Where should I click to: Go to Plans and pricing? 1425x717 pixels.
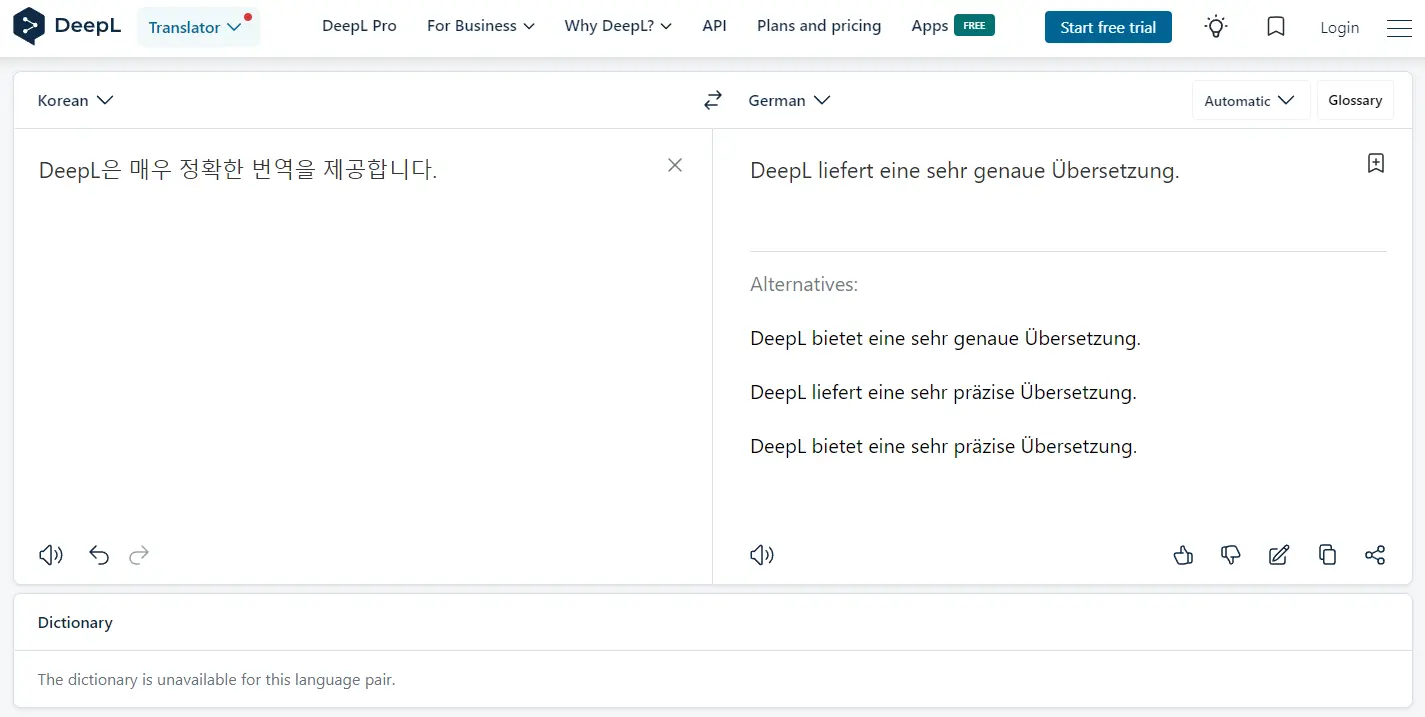819,26
